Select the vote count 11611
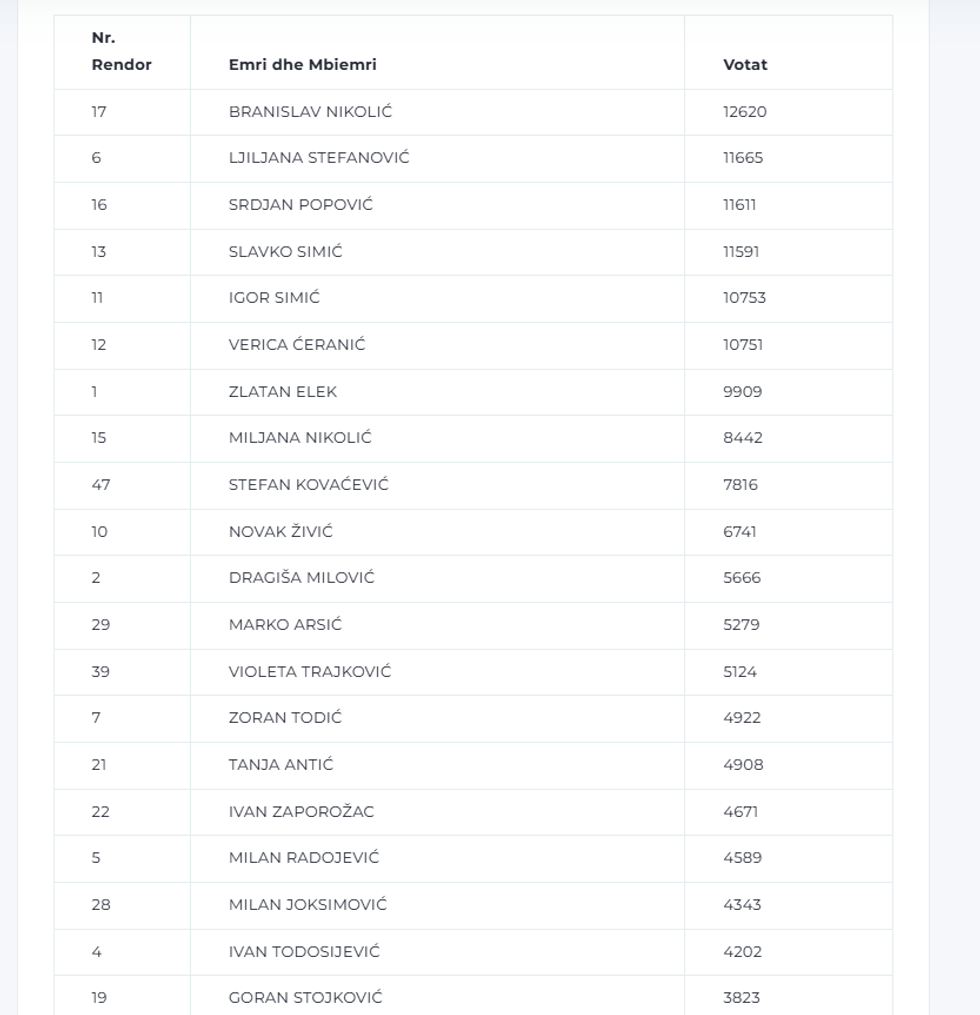This screenshot has height=1015, width=980. (739, 204)
